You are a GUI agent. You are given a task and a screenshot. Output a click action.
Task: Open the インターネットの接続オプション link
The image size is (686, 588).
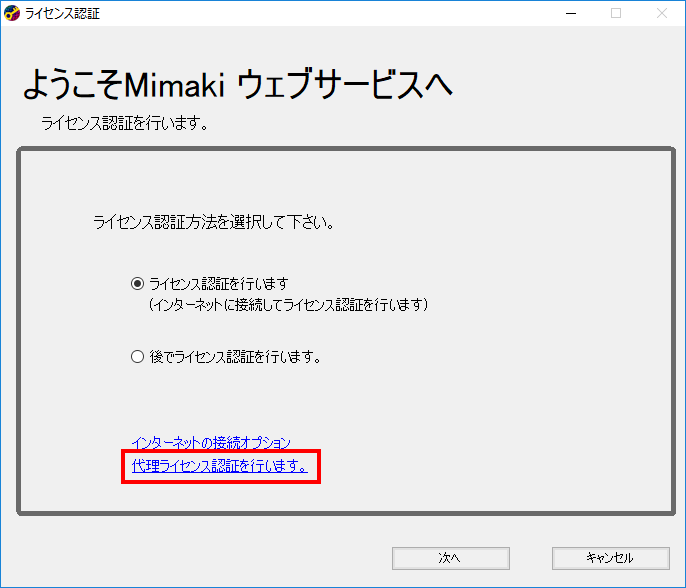point(211,443)
